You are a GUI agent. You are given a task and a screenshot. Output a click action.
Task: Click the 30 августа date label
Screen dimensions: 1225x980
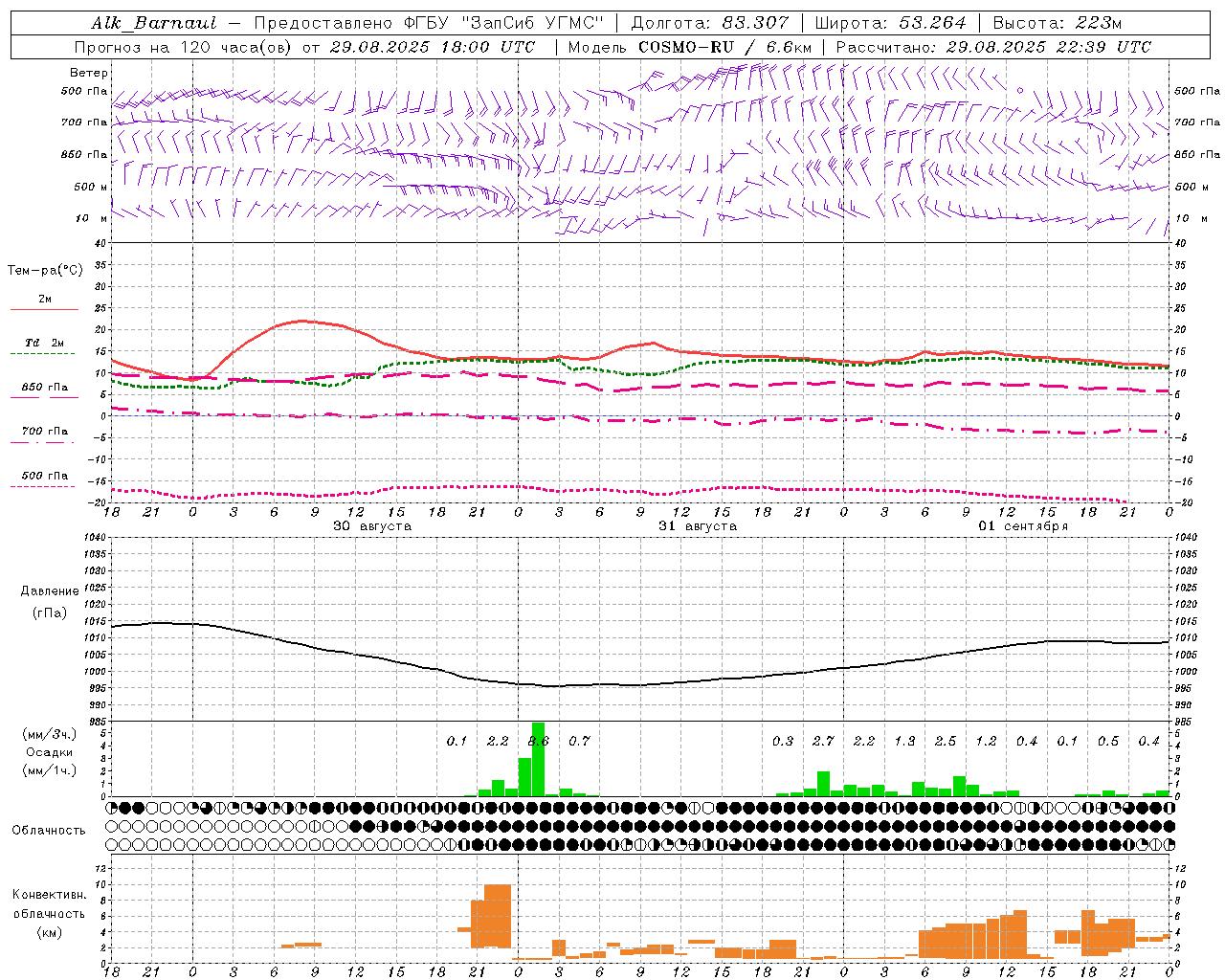pos(372,526)
